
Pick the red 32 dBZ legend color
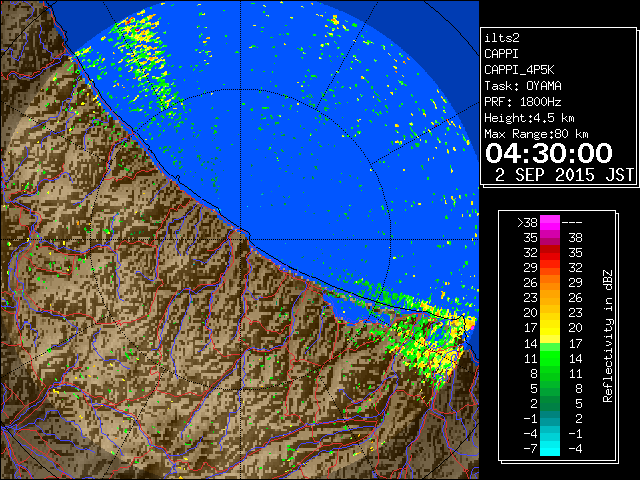click(550, 253)
